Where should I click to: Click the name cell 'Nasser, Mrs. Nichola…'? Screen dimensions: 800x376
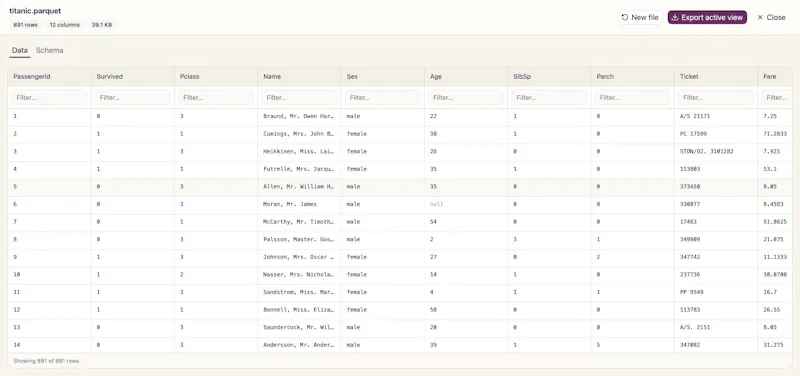click(x=298, y=274)
